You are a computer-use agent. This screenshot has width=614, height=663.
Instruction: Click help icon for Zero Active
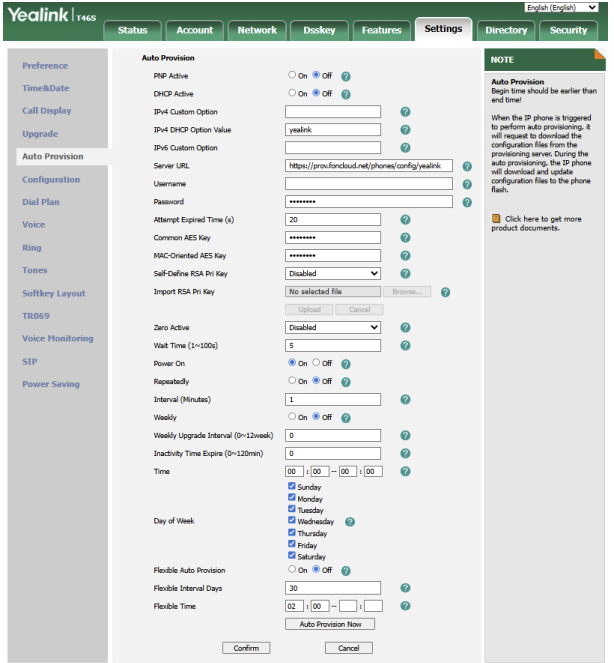pos(405,328)
